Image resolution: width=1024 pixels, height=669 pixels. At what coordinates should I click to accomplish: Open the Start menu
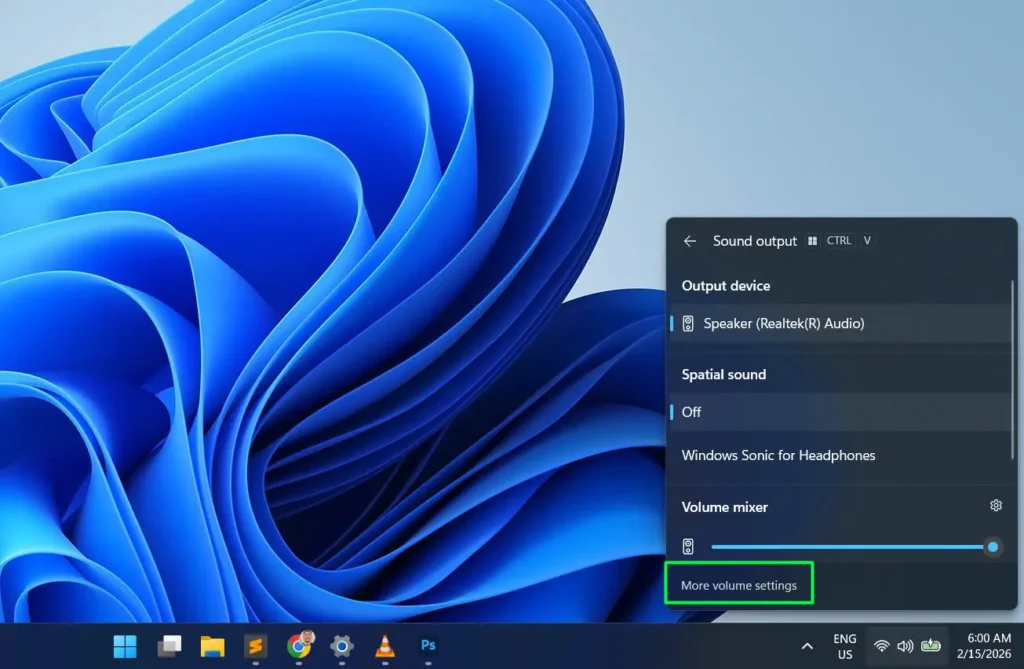[x=124, y=647]
